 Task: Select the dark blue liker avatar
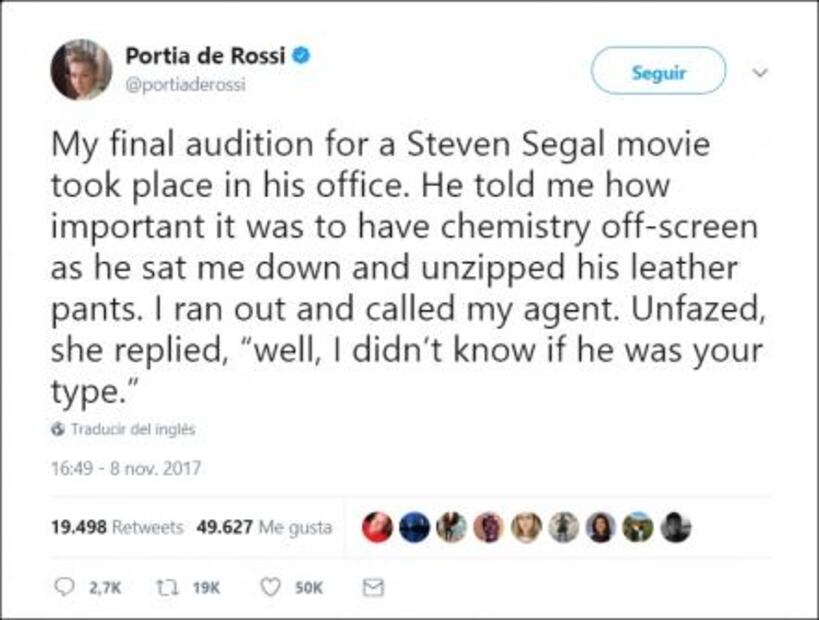(x=414, y=527)
